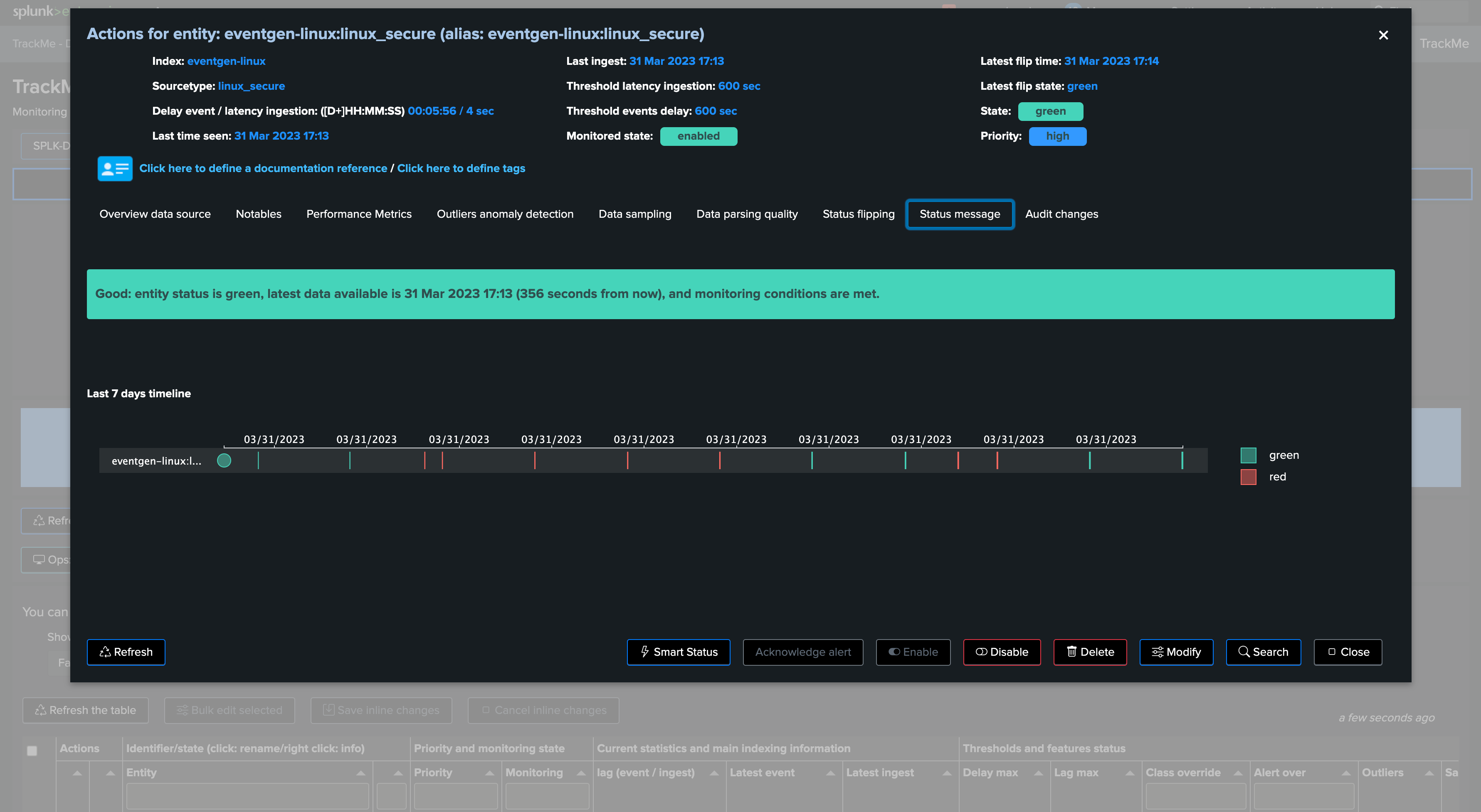Click 'Click here to define tags' link
1481x812 pixels.
pos(461,168)
